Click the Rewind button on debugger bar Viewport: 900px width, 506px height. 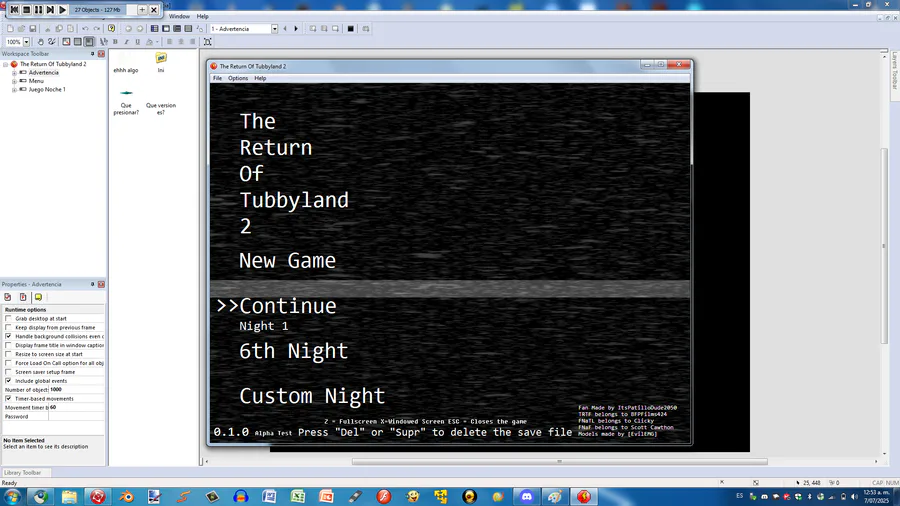point(14,10)
